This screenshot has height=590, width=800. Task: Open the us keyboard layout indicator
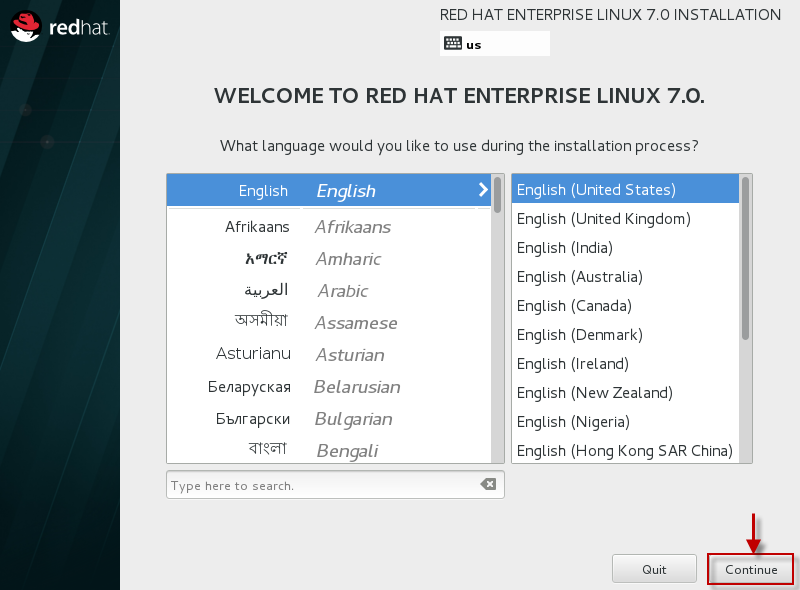494,44
